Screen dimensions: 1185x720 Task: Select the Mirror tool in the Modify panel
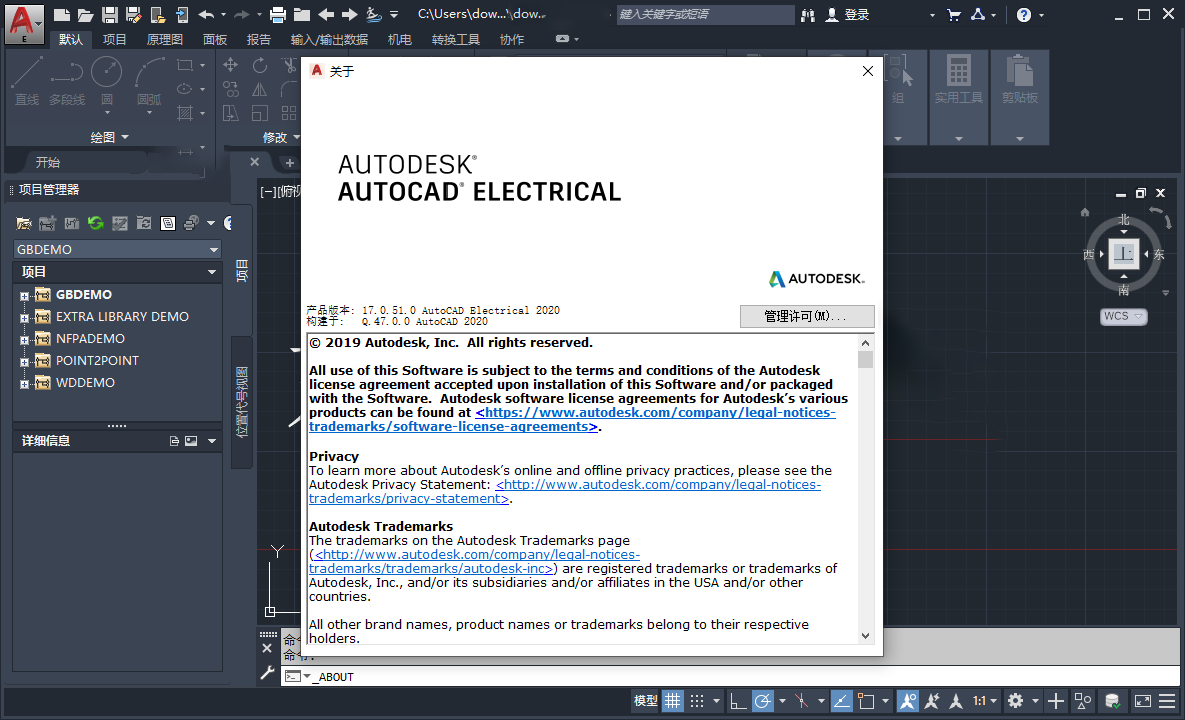[259, 90]
